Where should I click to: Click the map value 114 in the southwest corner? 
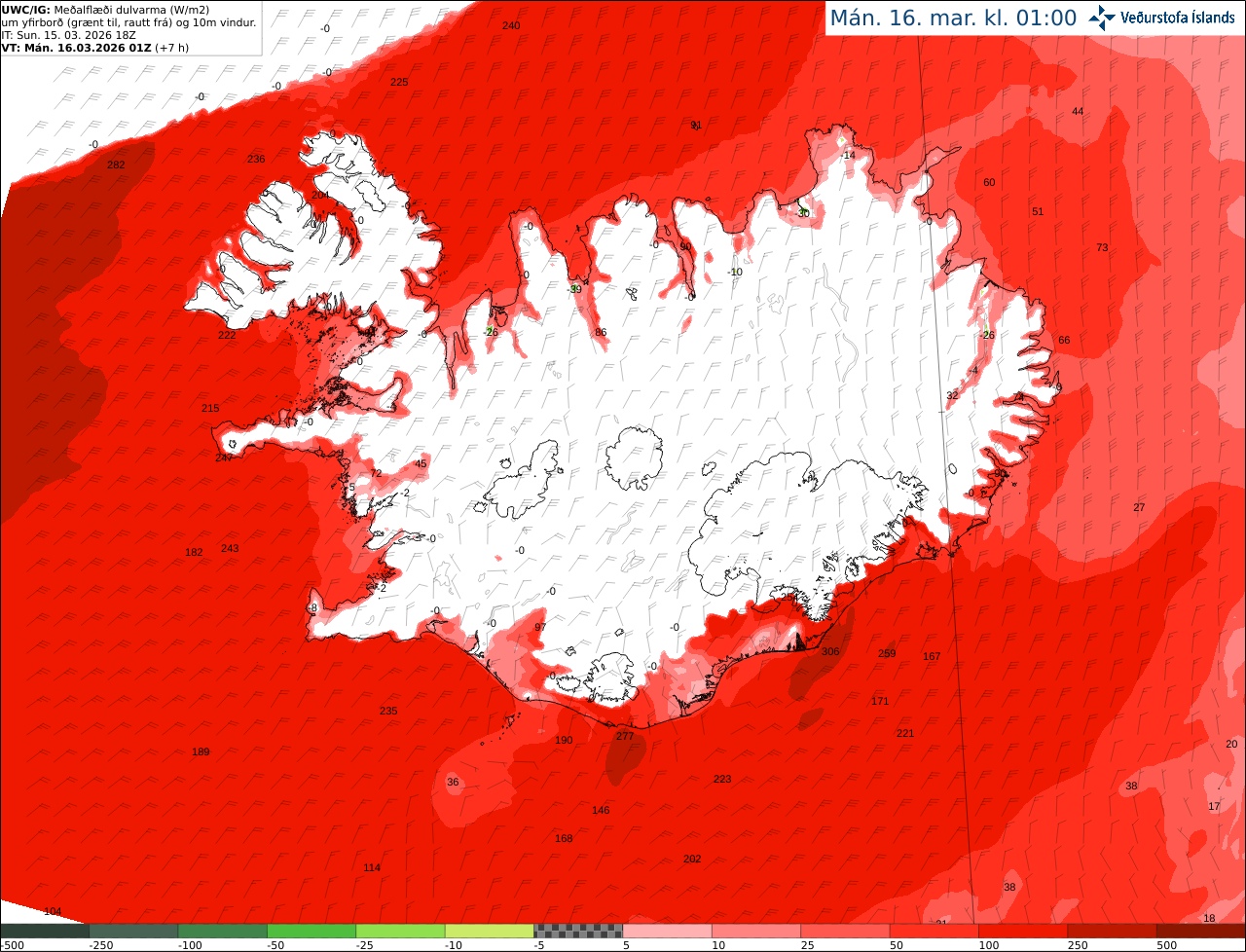pos(372,867)
